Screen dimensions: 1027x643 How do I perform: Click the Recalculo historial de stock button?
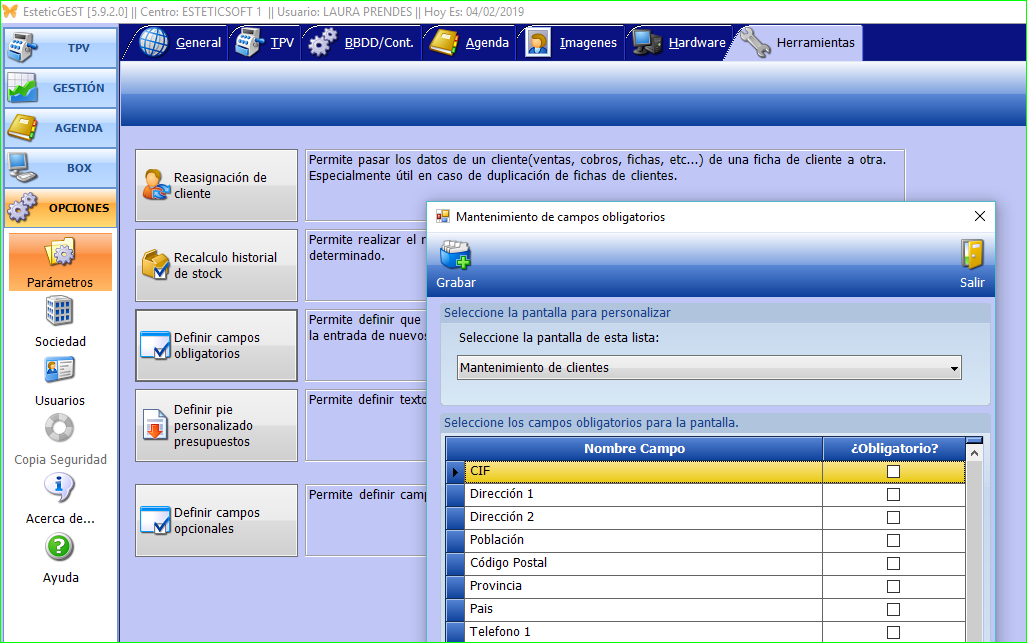click(217, 265)
